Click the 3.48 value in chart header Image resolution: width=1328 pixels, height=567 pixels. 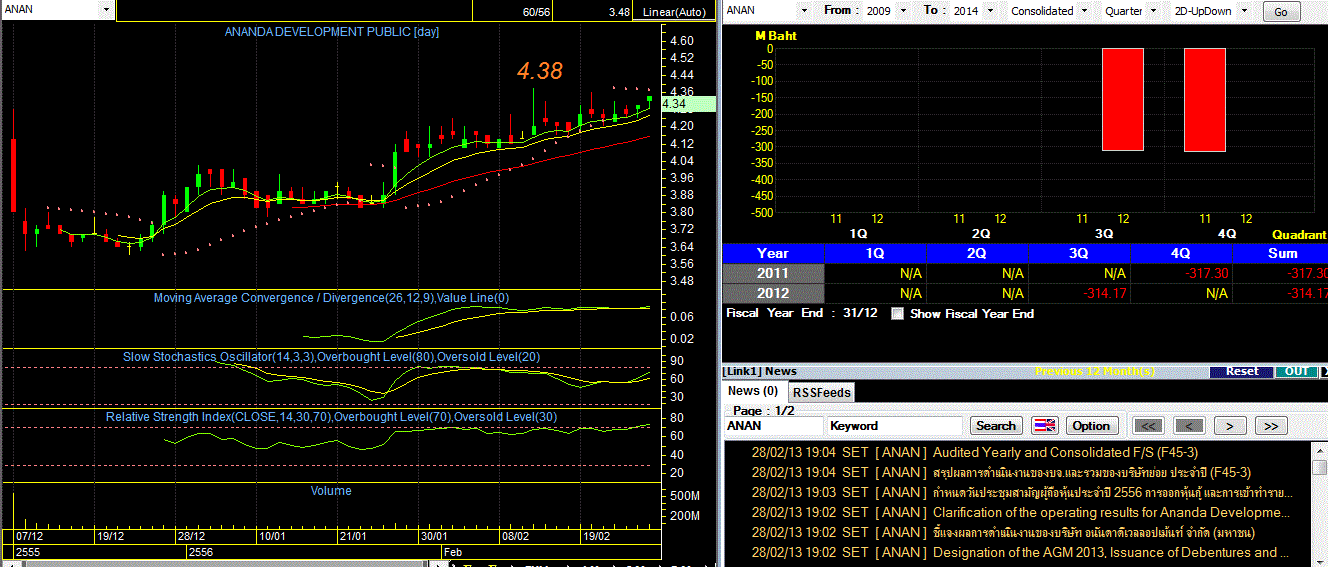[619, 12]
